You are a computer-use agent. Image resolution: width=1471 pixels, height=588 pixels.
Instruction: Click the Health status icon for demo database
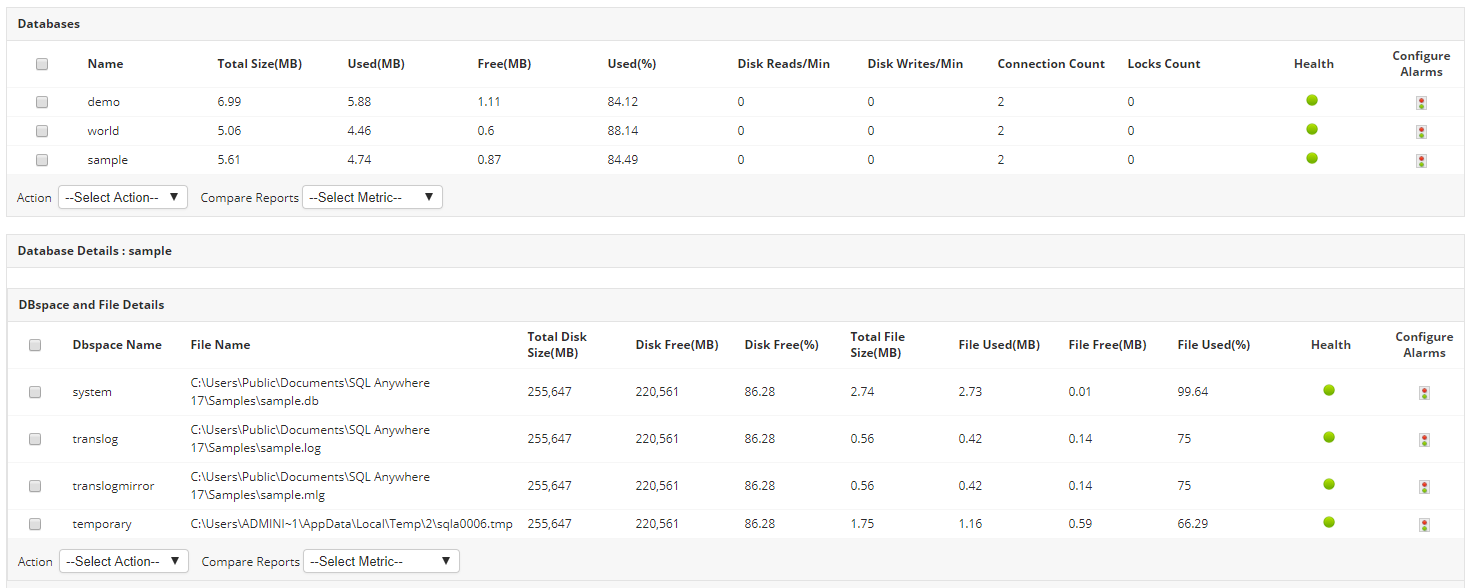click(x=1312, y=101)
